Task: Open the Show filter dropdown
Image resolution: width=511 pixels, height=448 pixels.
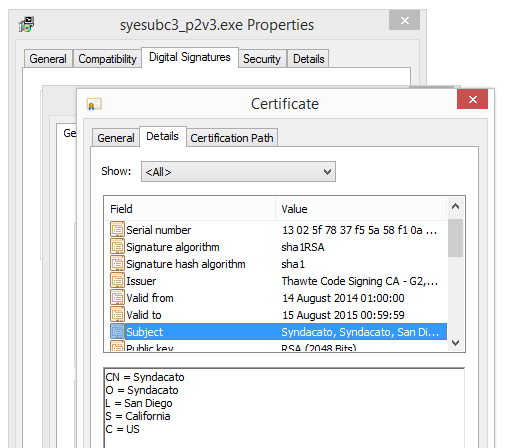Action: click(x=238, y=172)
